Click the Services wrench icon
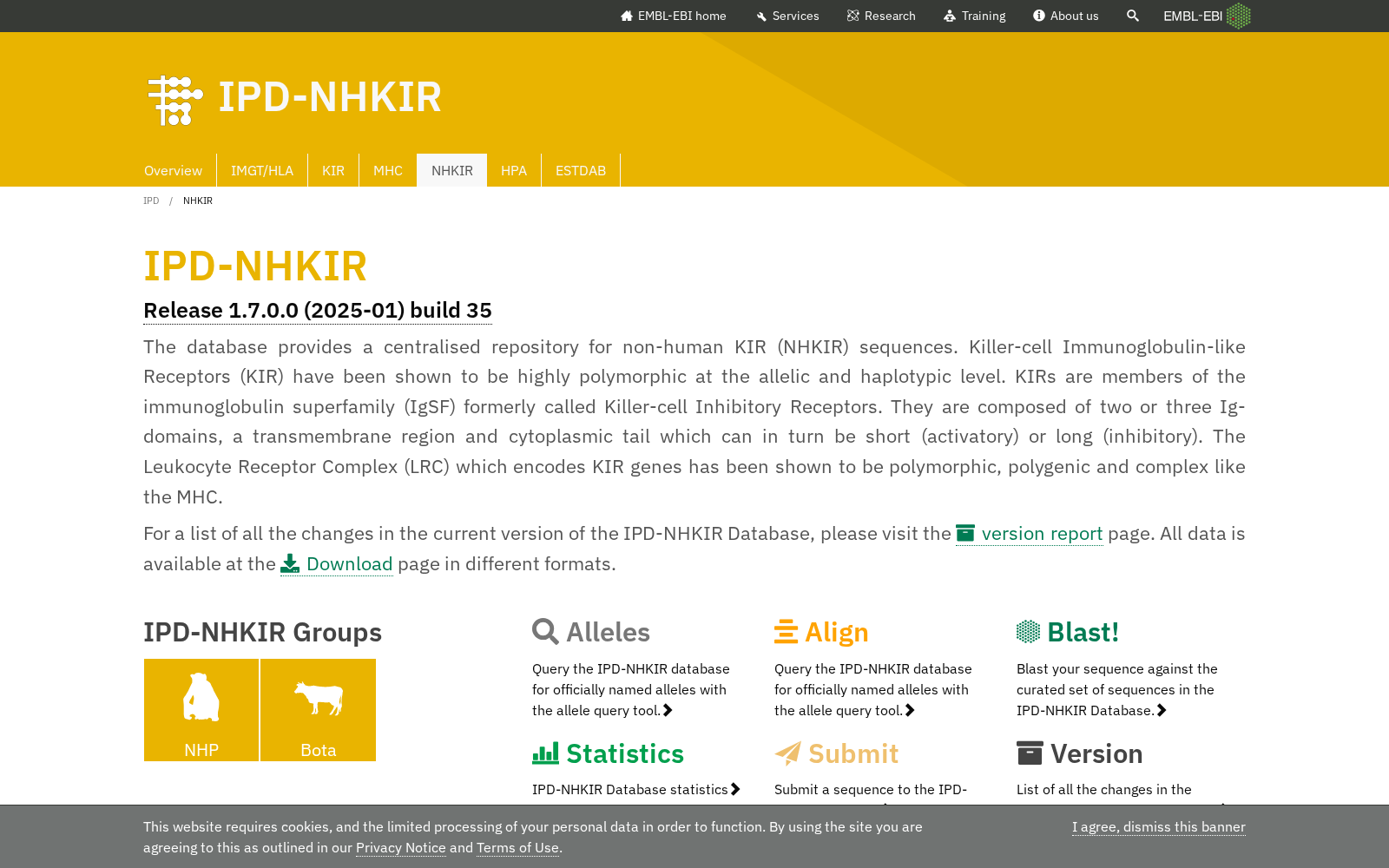Image resolution: width=1389 pixels, height=868 pixels. click(x=761, y=16)
